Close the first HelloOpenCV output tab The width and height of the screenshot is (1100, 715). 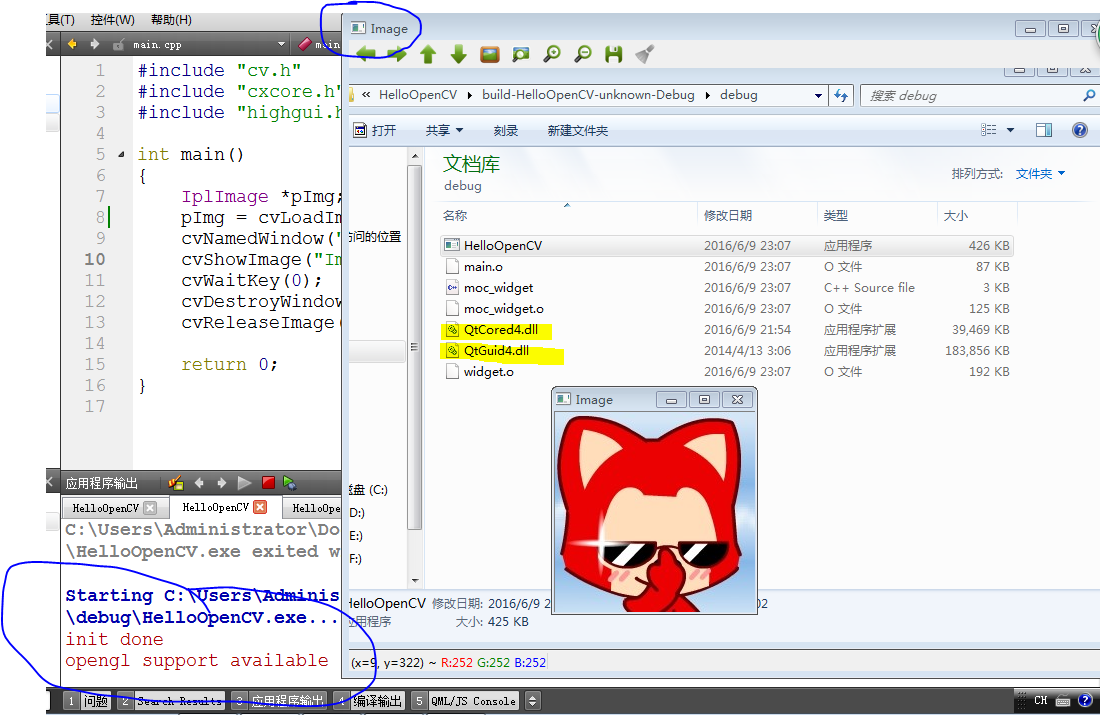[149, 507]
